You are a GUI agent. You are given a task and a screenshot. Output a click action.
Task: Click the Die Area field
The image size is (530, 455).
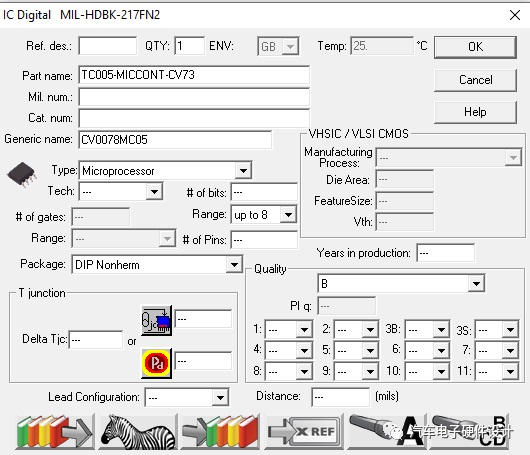(x=405, y=179)
